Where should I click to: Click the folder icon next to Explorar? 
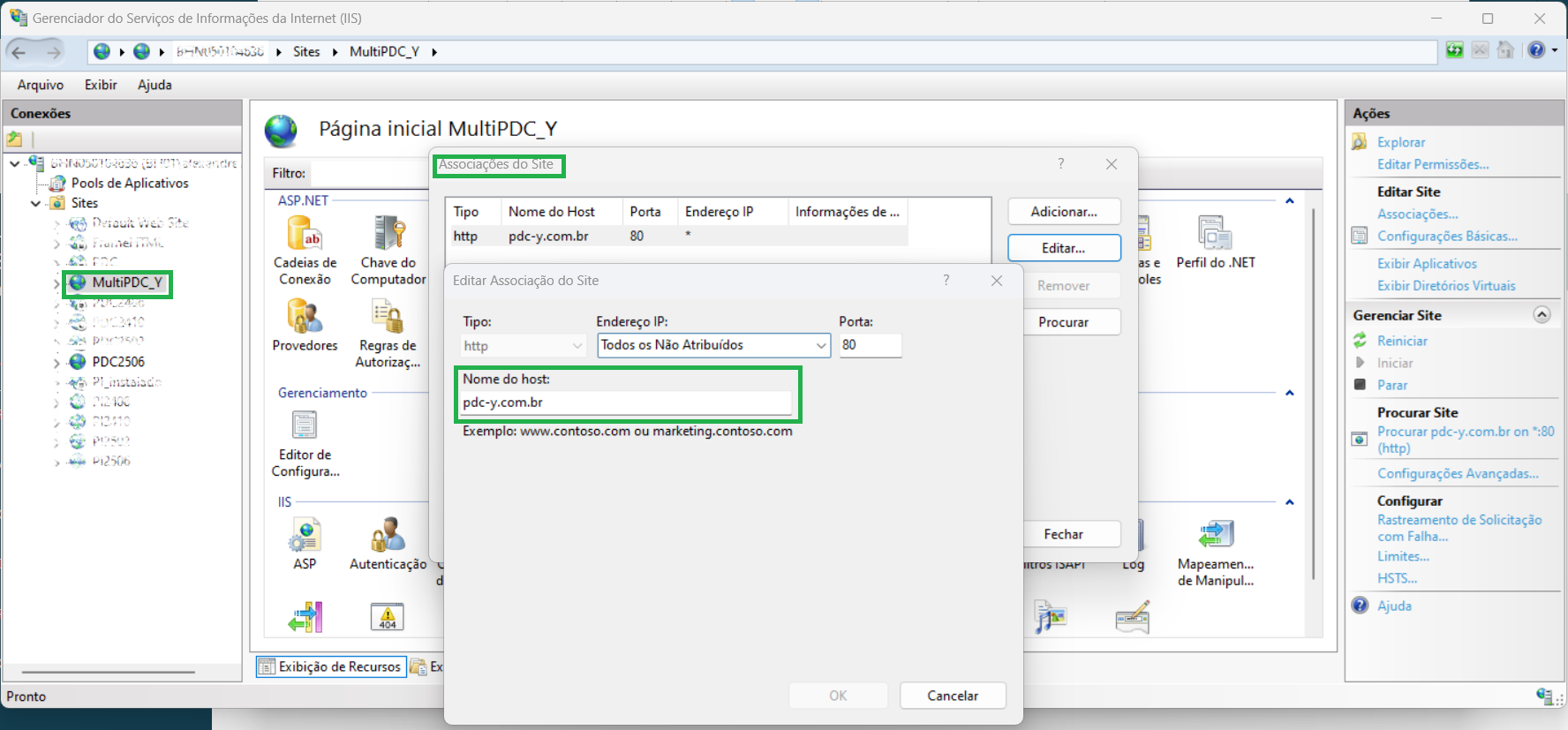click(1361, 142)
